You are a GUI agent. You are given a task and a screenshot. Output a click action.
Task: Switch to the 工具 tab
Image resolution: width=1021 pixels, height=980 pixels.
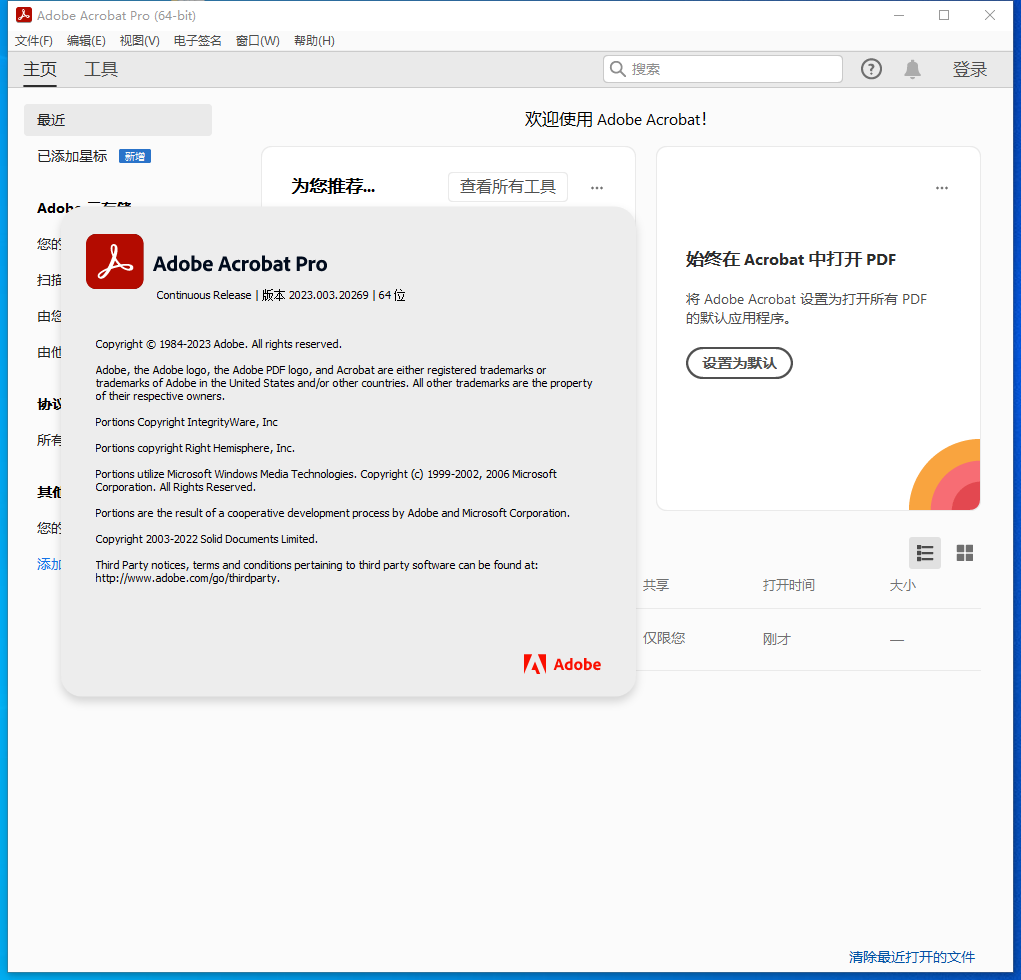100,69
